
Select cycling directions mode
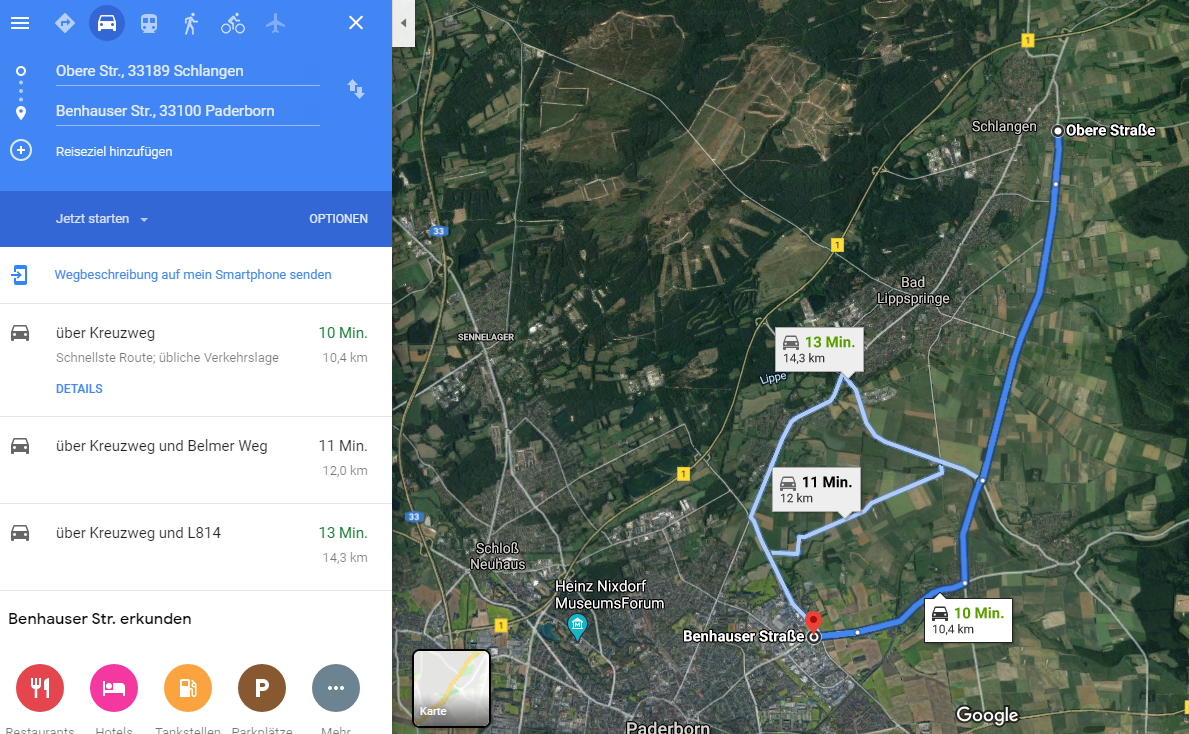[233, 23]
